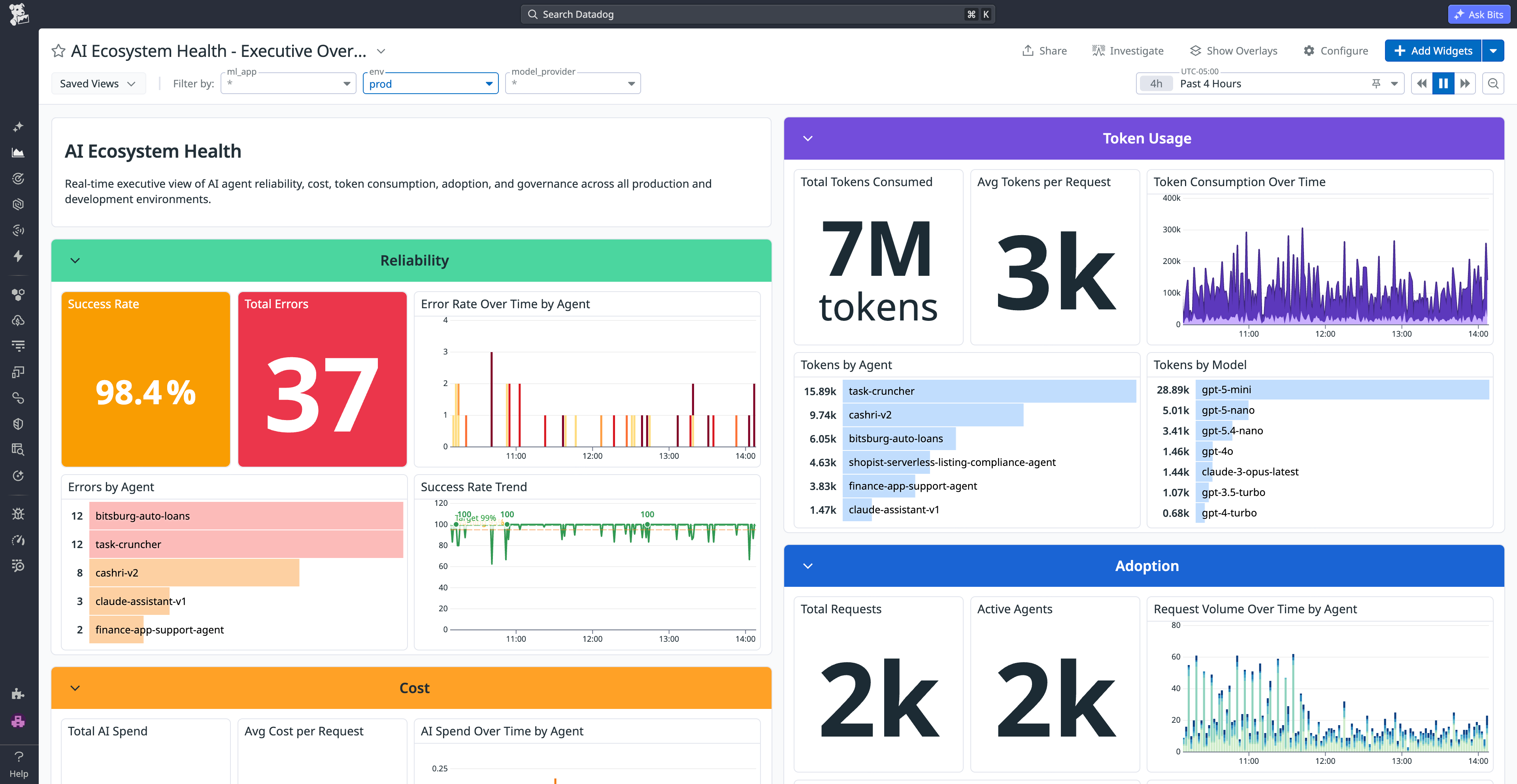Open the shield Security sidebar icon
The height and width of the screenshot is (784, 1517).
pyautogui.click(x=18, y=424)
